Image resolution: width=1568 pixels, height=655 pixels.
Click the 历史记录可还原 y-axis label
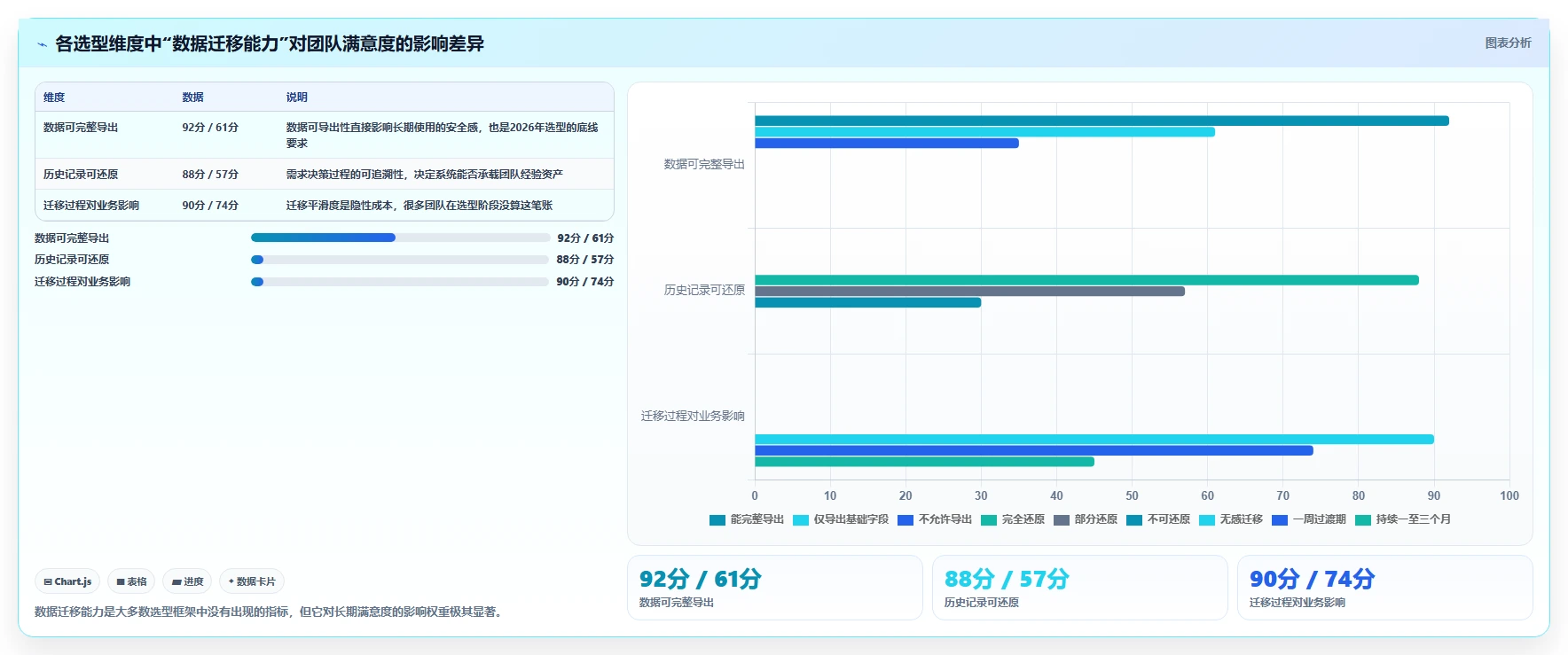click(704, 291)
